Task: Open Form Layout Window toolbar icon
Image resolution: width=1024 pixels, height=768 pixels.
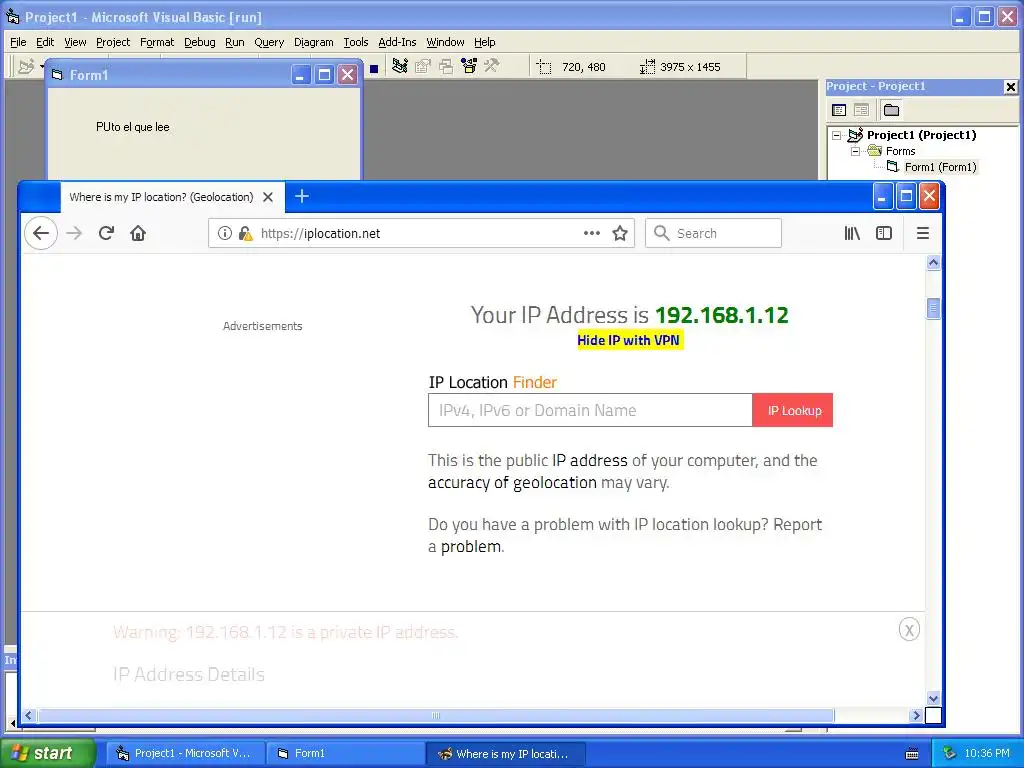Action: pos(446,66)
